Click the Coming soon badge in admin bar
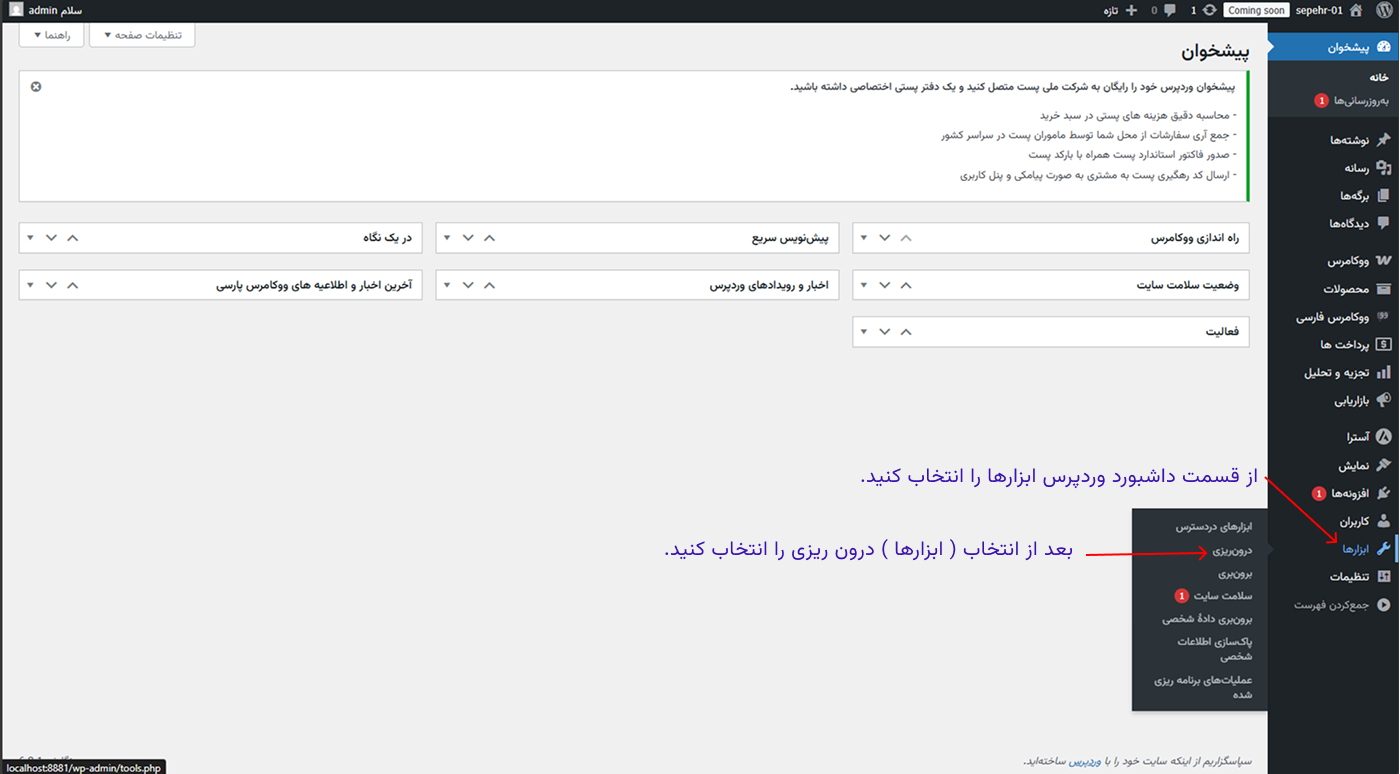1400x774 pixels. click(x=1256, y=11)
